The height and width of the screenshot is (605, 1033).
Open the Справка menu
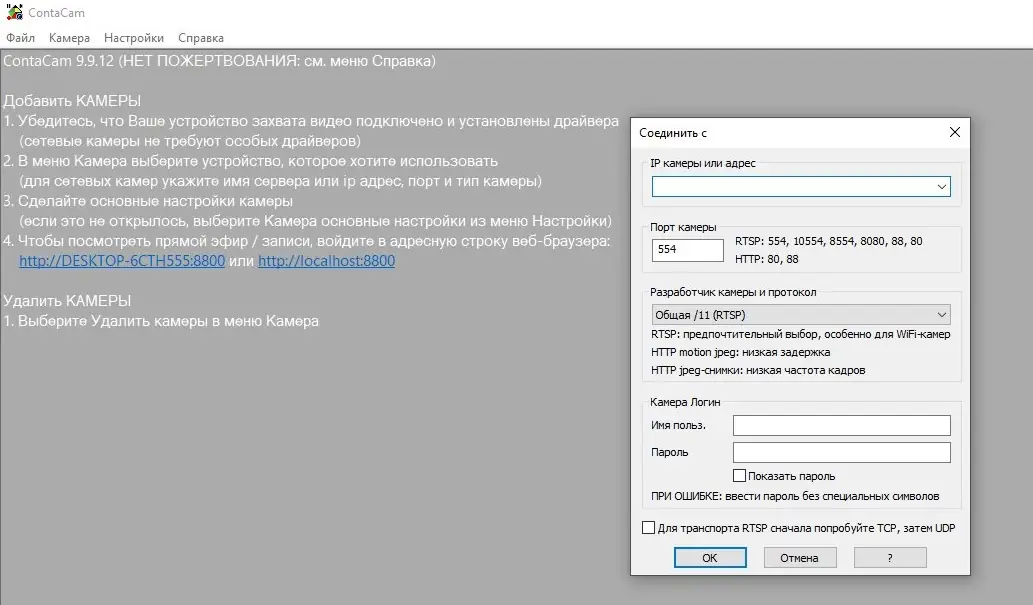201,36
